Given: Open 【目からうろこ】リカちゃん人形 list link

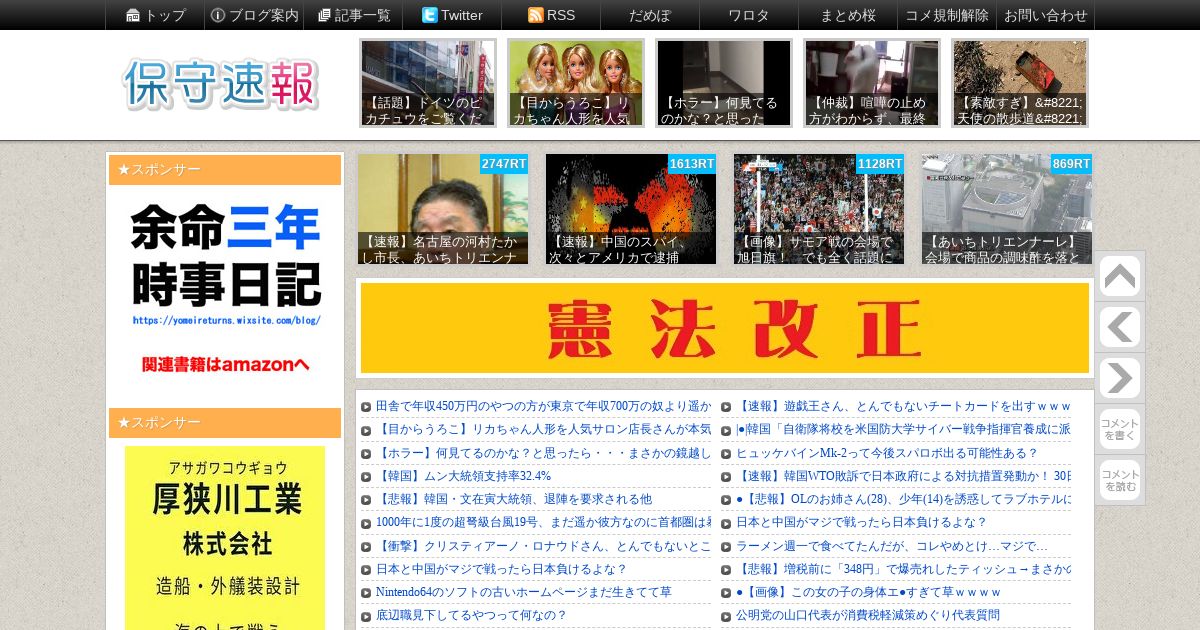Looking at the screenshot, I should [543, 429].
